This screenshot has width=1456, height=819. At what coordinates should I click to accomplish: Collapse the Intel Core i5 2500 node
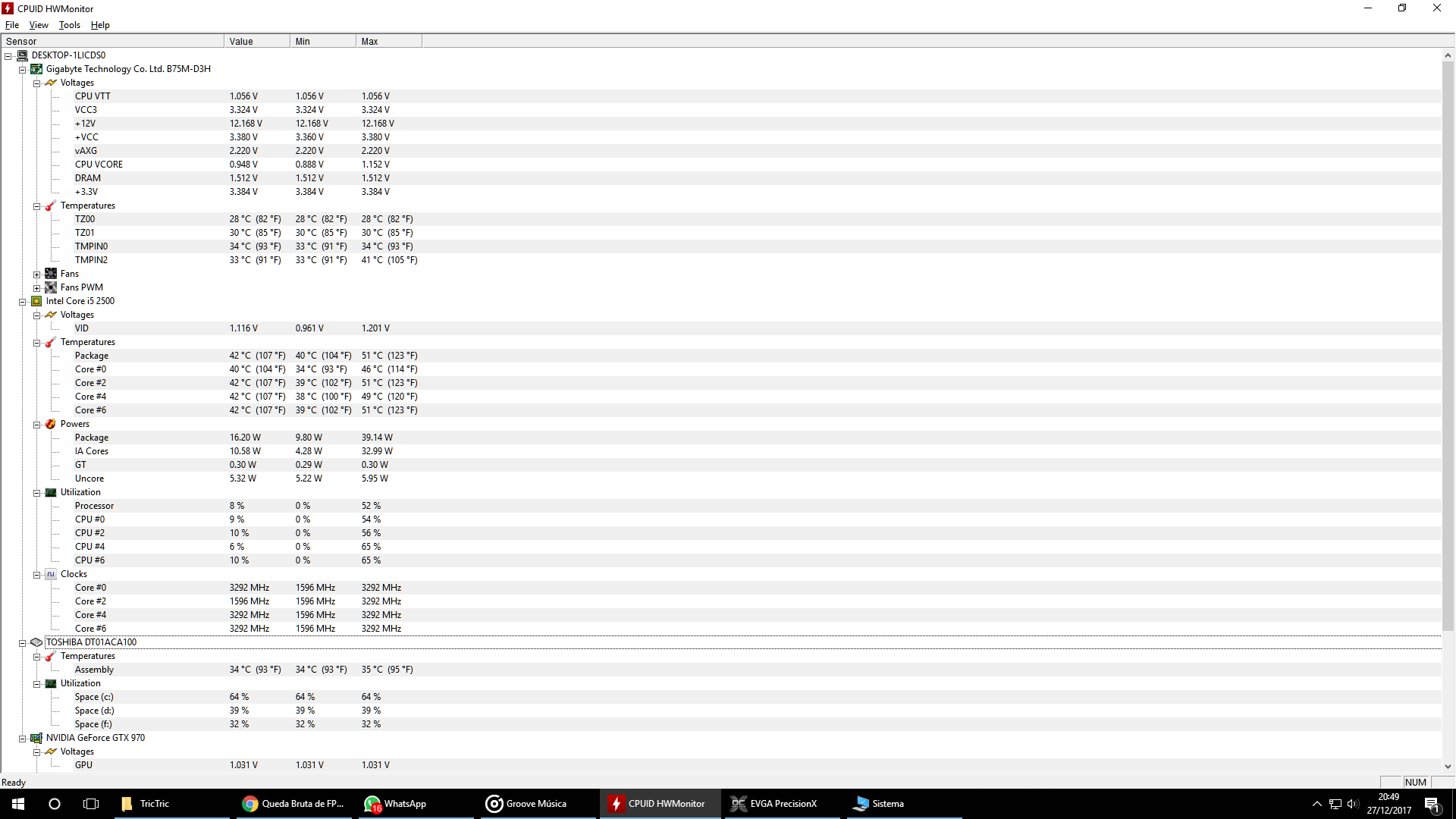[23, 302]
